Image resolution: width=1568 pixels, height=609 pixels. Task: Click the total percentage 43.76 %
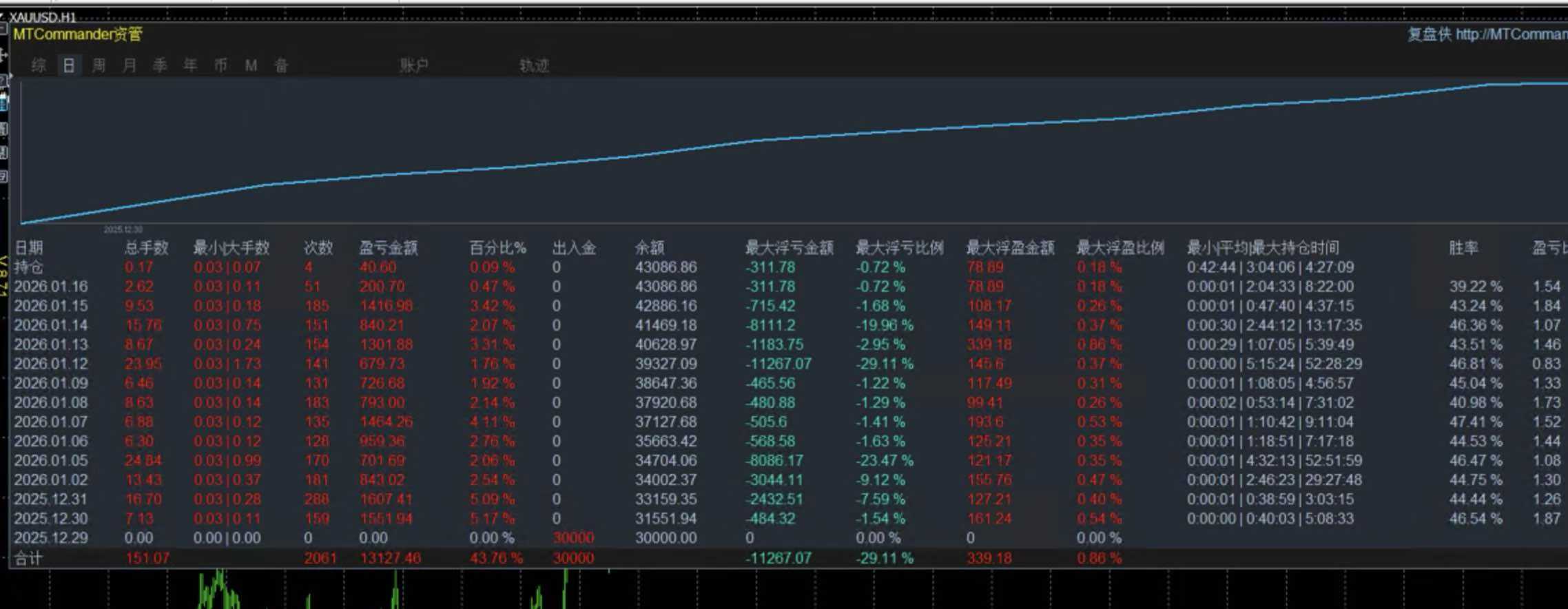[496, 558]
